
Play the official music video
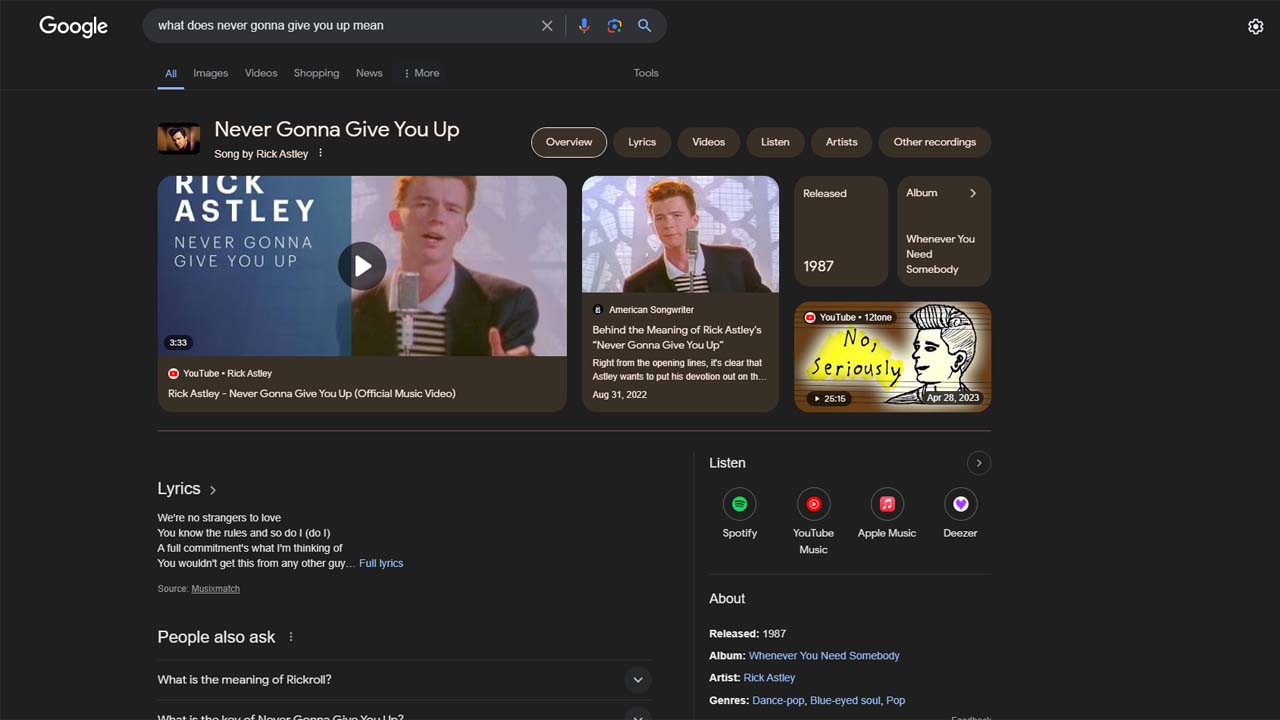click(x=362, y=266)
